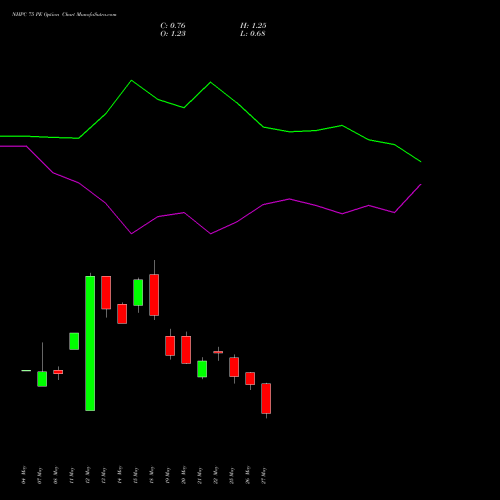Click the '12 May' date axis label
The height and width of the screenshot is (500, 500).
[88, 475]
